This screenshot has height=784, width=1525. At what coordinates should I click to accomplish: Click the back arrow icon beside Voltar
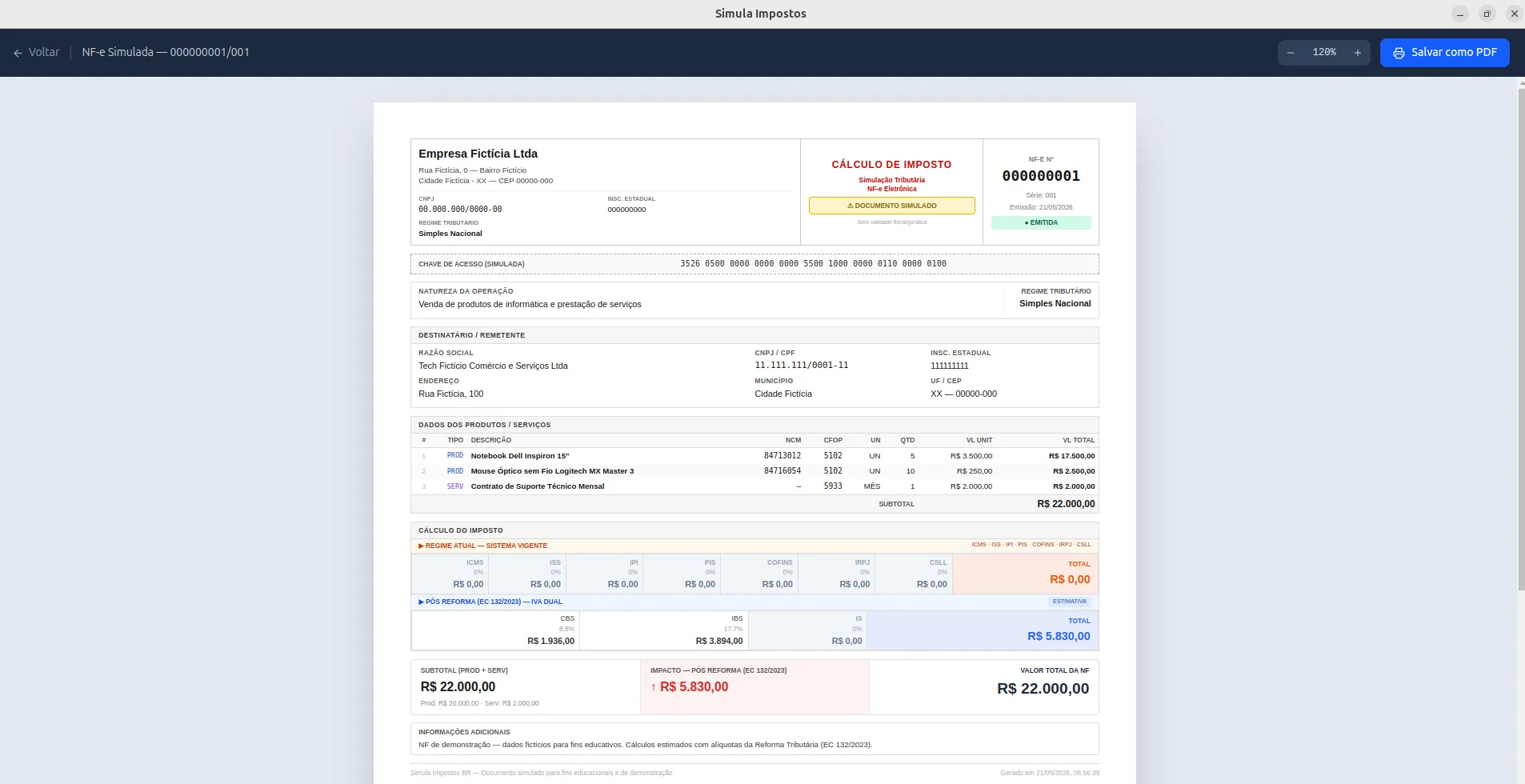click(18, 53)
